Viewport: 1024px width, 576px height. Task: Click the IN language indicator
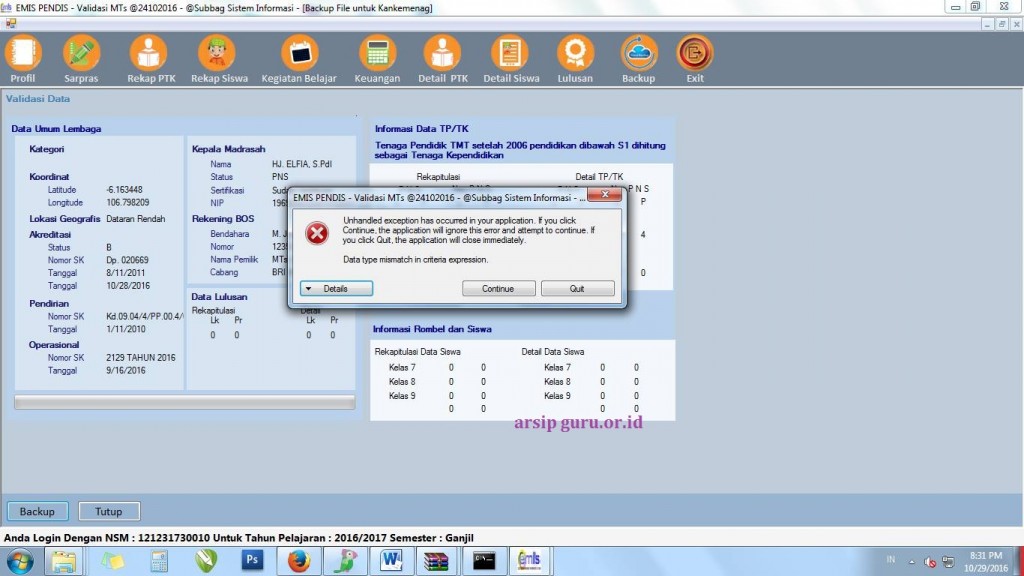[891, 560]
